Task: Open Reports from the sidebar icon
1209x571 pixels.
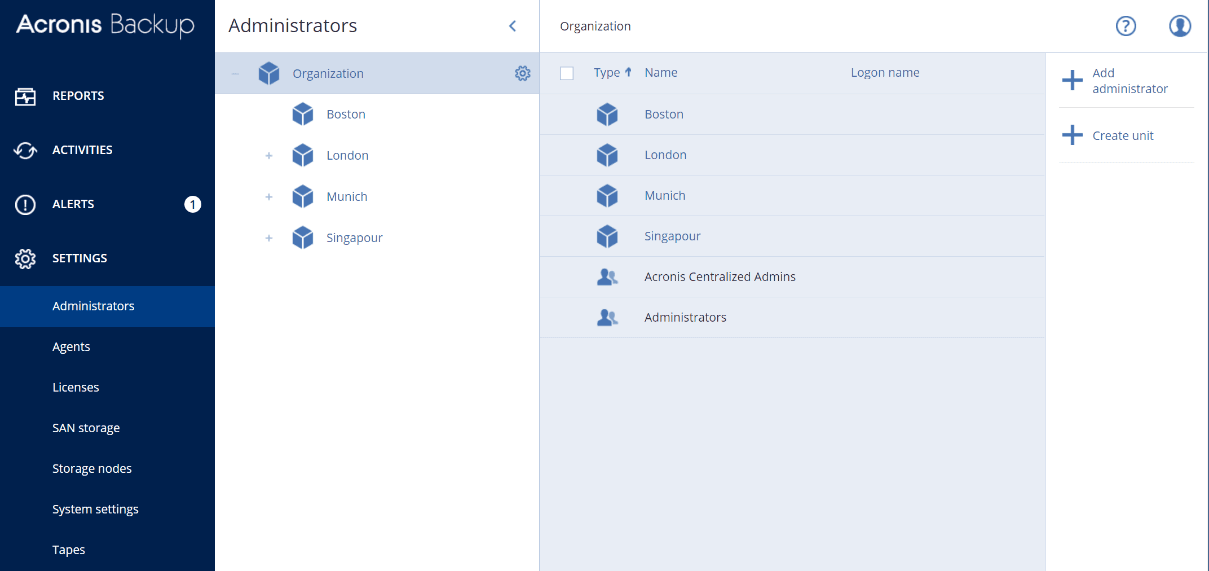Action: click(25, 96)
